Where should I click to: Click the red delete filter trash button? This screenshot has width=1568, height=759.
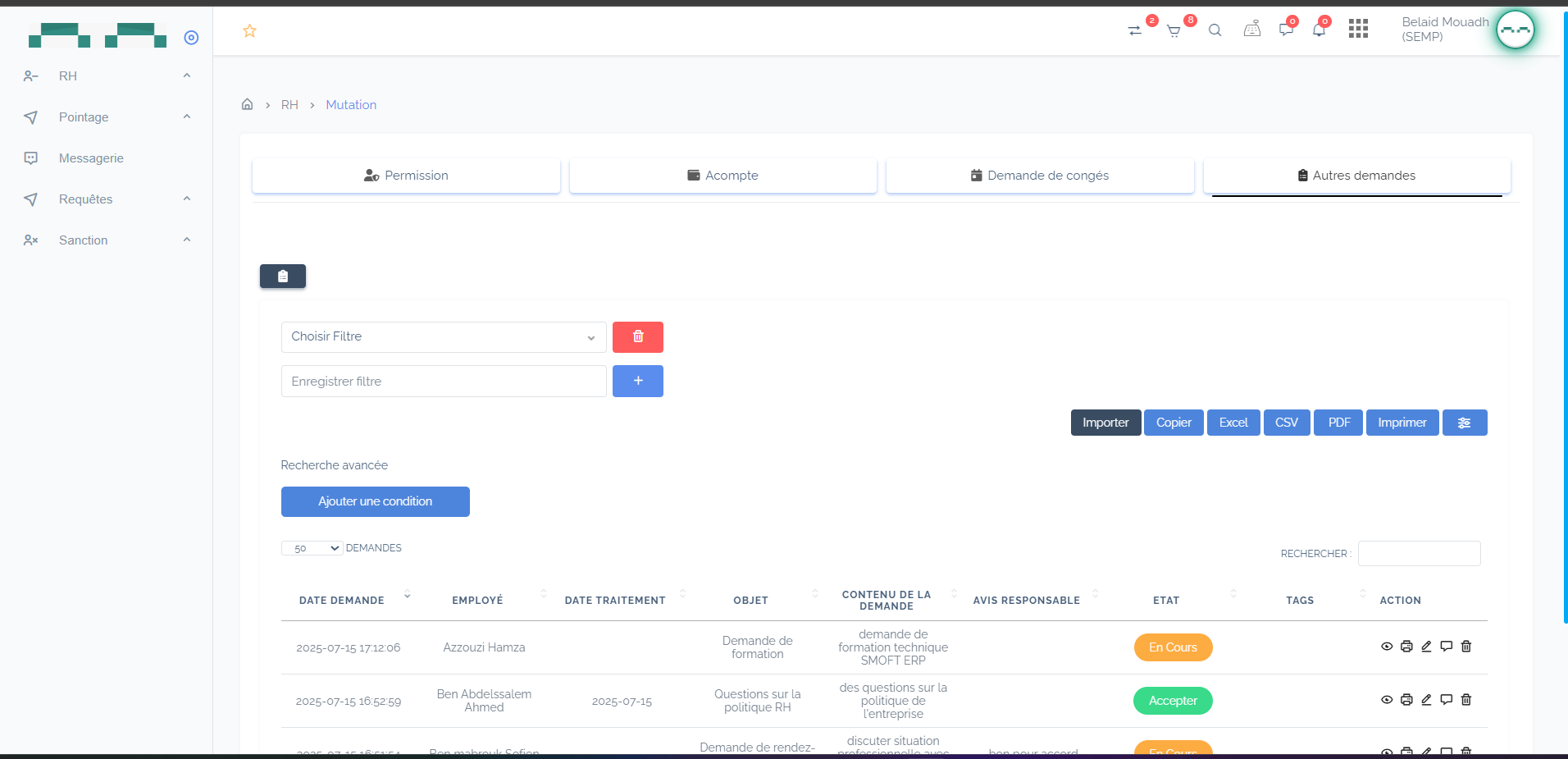pos(638,337)
